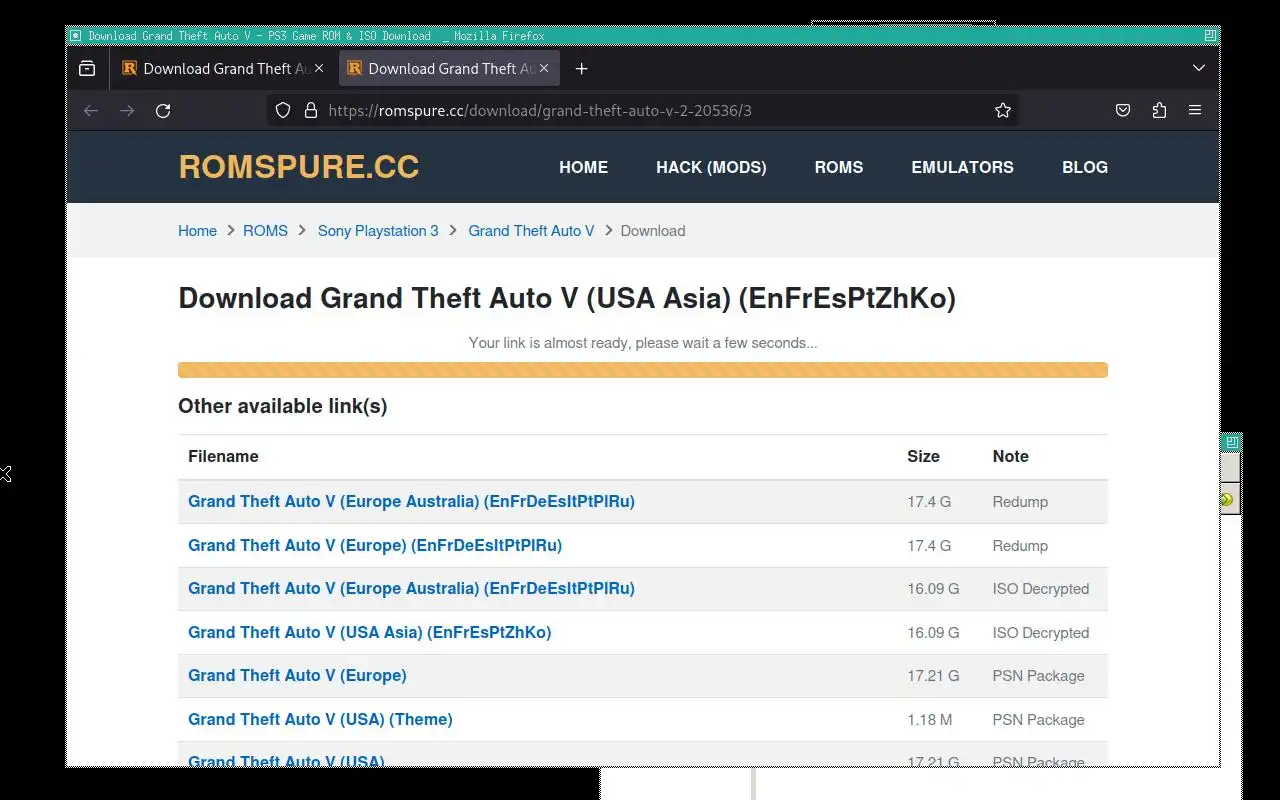This screenshot has width=1280, height=800.
Task: Open ROMS navigation menu item
Action: tap(838, 167)
